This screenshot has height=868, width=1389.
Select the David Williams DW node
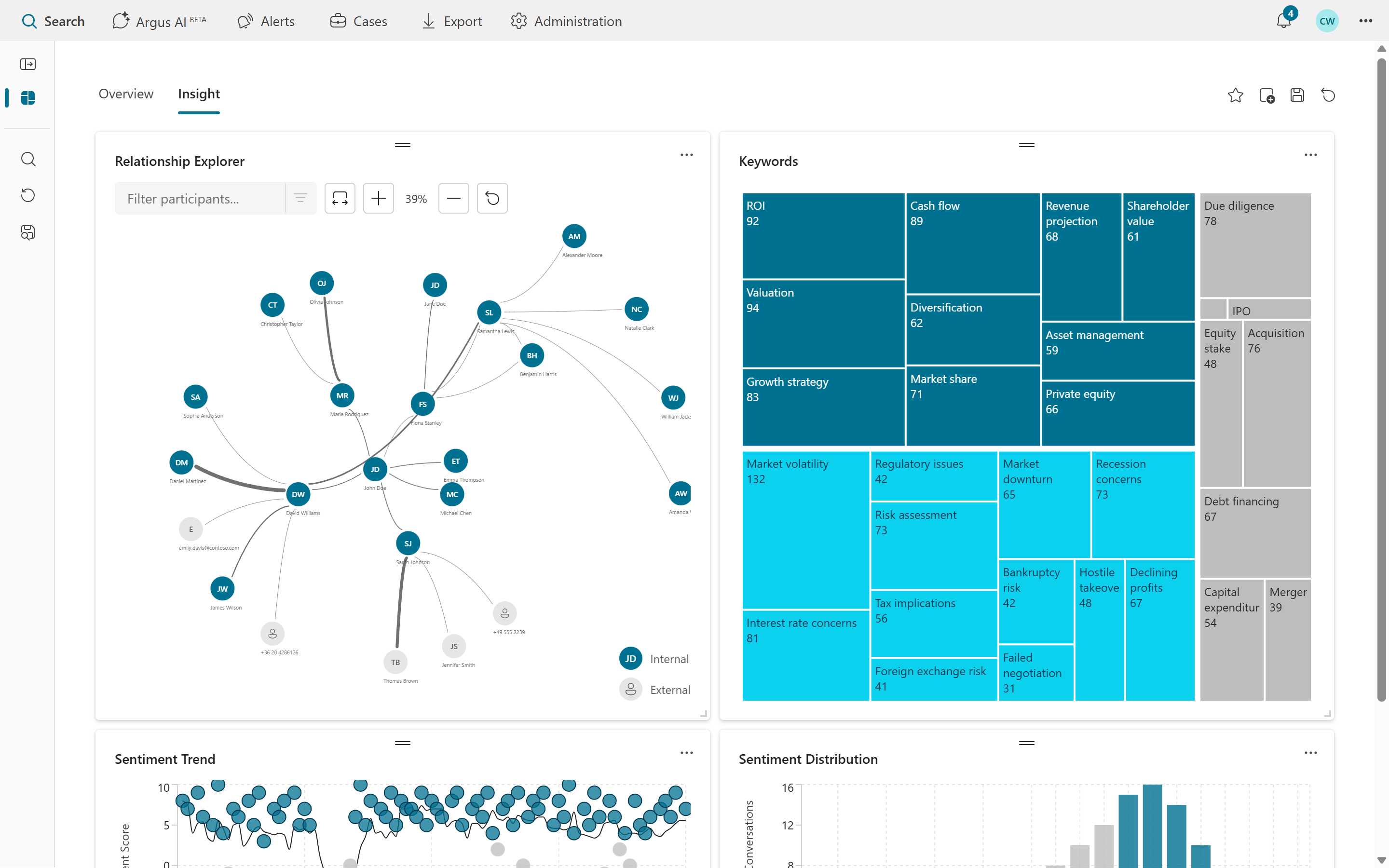298,494
